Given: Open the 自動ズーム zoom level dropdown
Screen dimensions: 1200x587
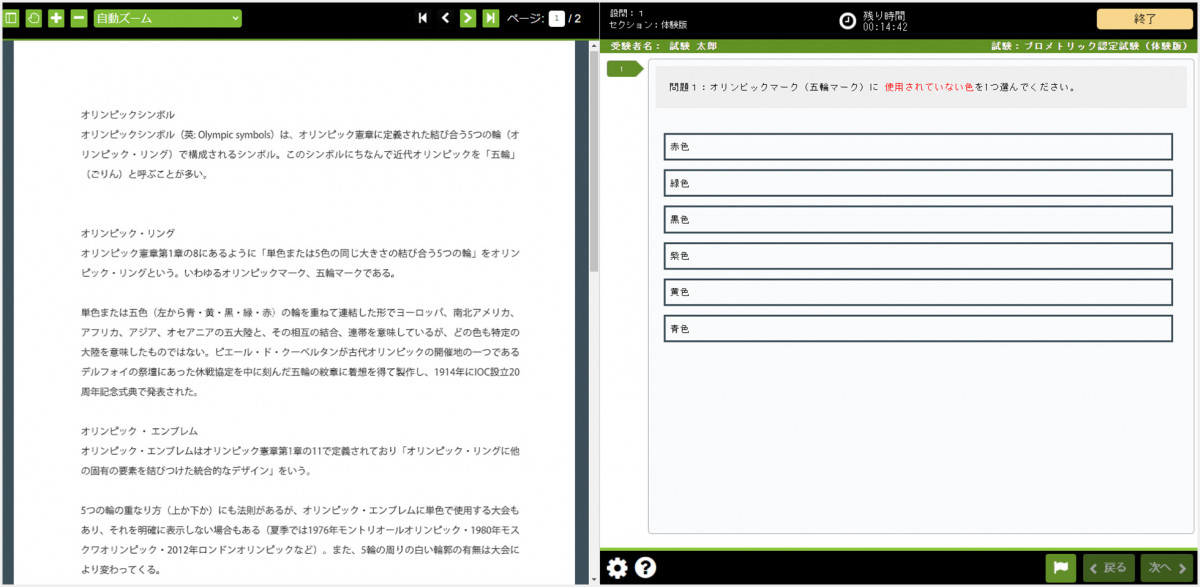Looking at the screenshot, I should (165, 16).
